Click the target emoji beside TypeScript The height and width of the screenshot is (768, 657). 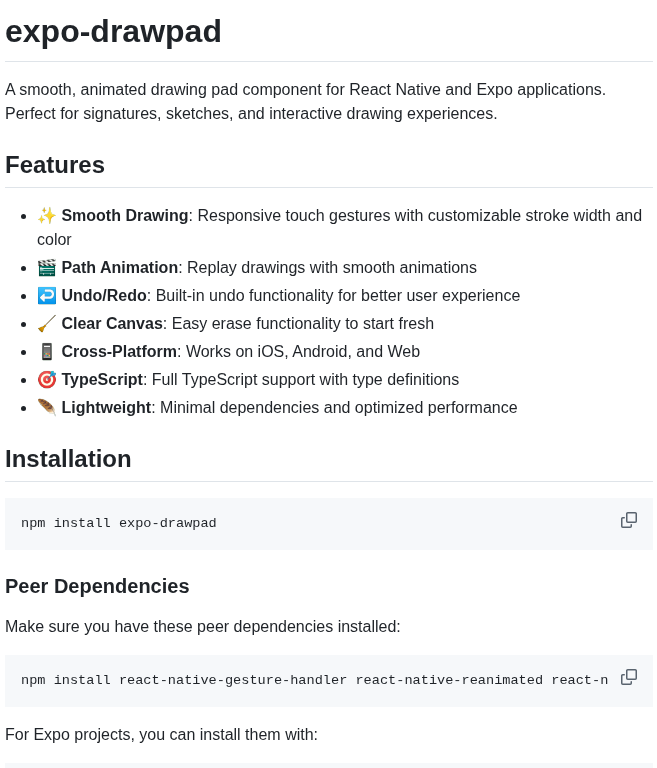point(47,380)
